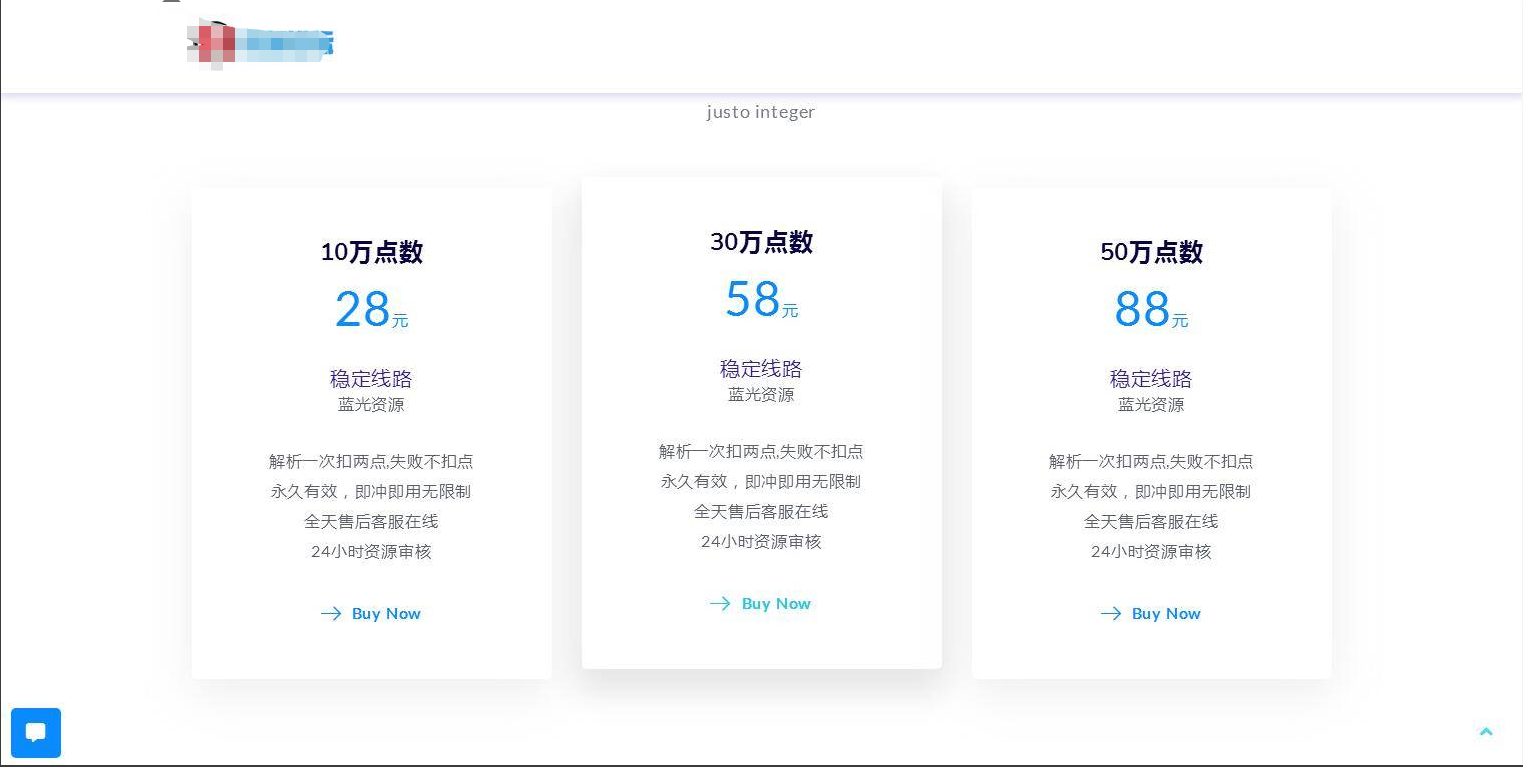
Task: Click the 58元 price
Action: coord(761,299)
